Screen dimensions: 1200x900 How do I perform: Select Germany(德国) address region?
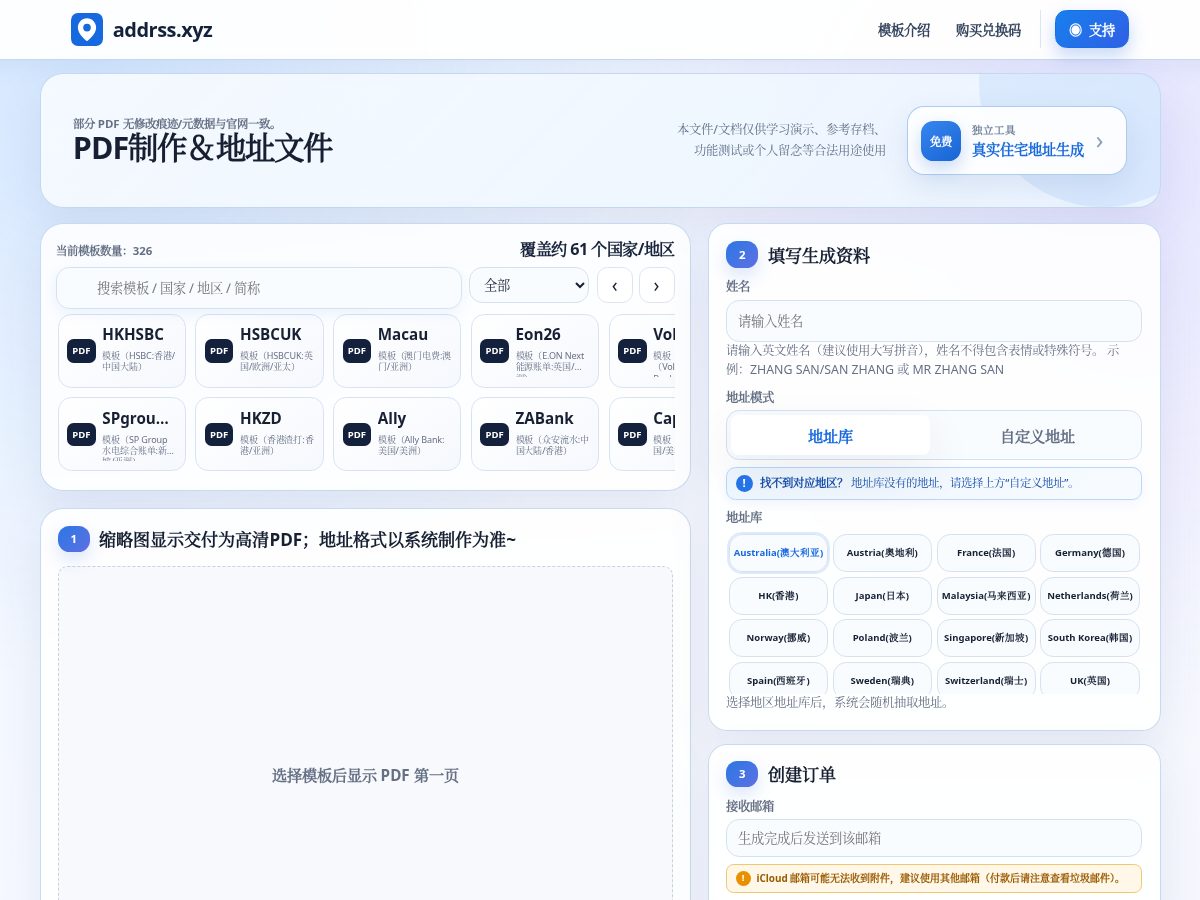[x=1090, y=553]
